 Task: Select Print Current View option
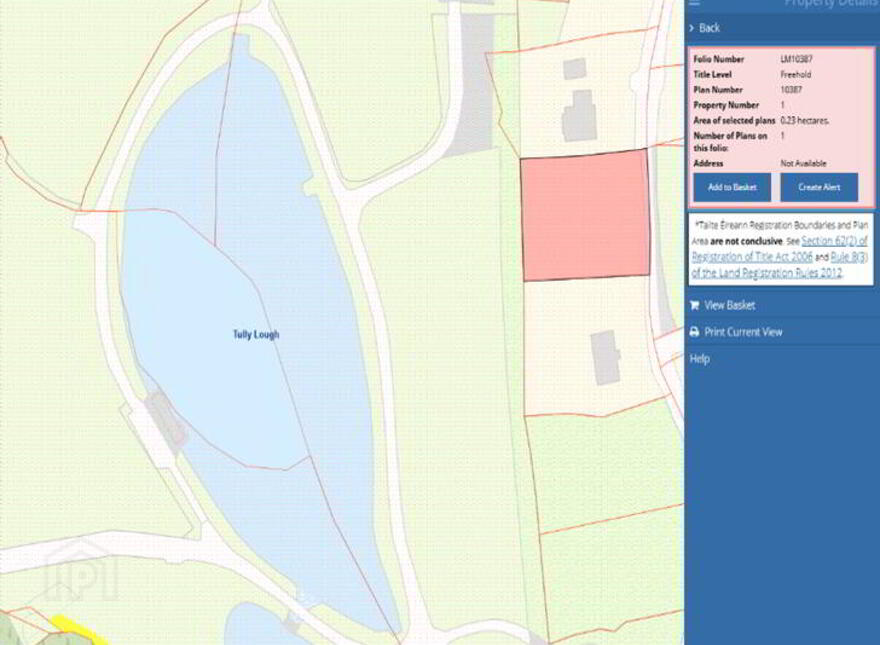[x=743, y=332]
